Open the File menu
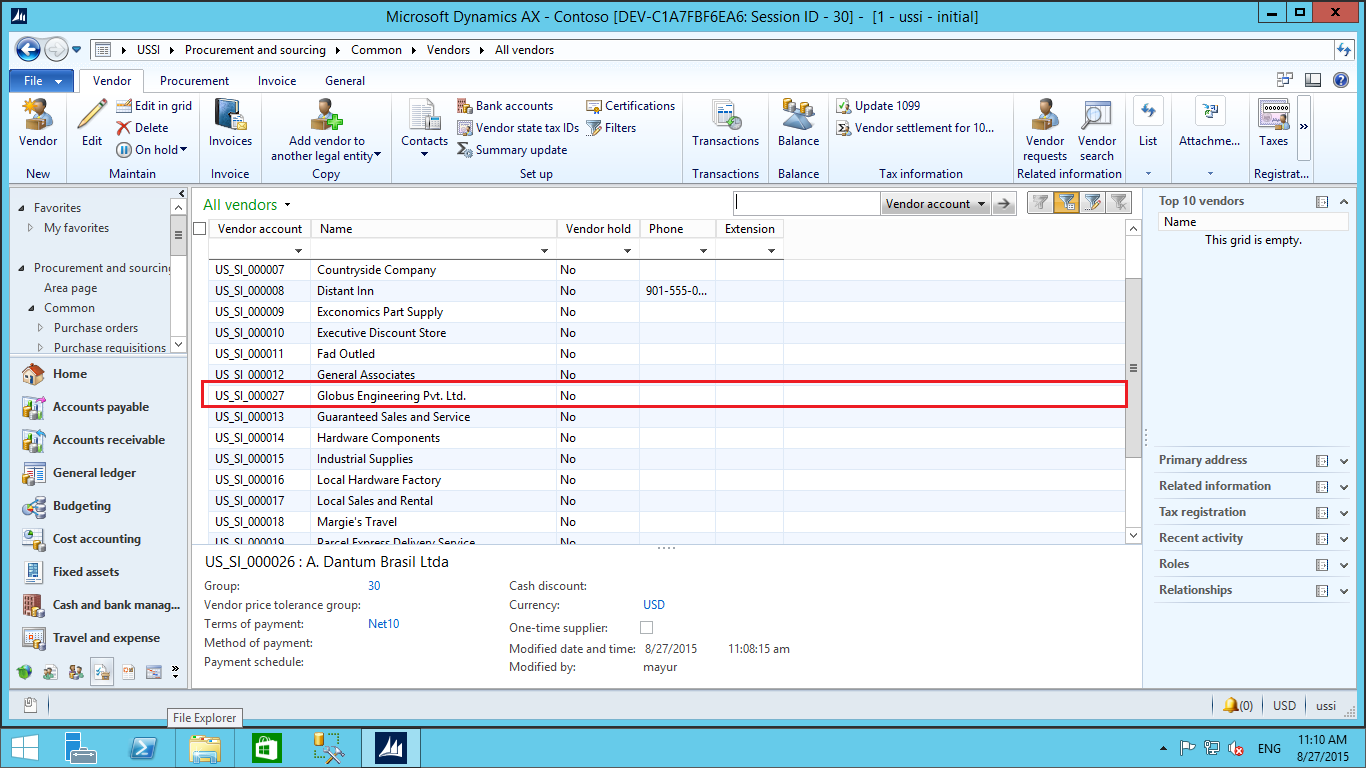This screenshot has width=1366, height=768. (42, 81)
